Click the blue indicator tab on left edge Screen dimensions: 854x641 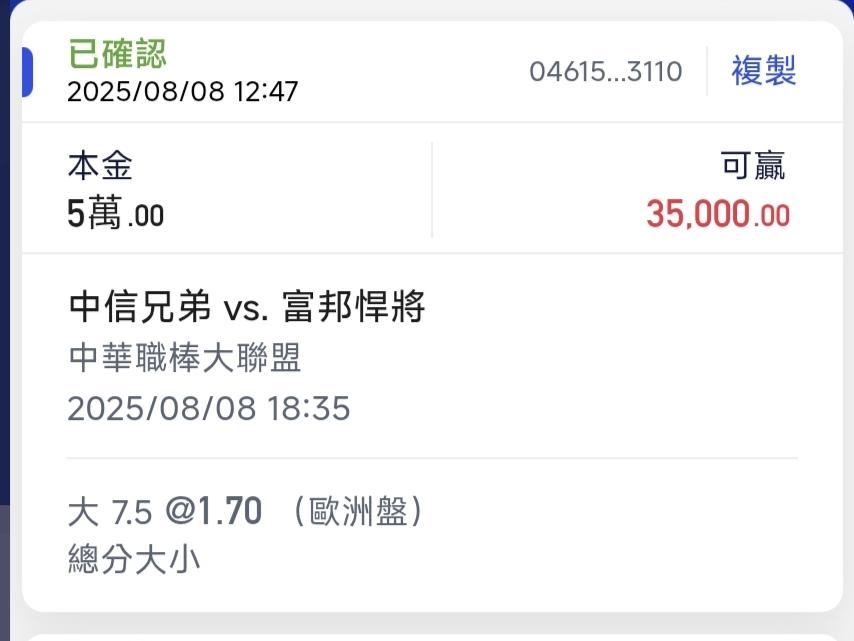(x=27, y=72)
